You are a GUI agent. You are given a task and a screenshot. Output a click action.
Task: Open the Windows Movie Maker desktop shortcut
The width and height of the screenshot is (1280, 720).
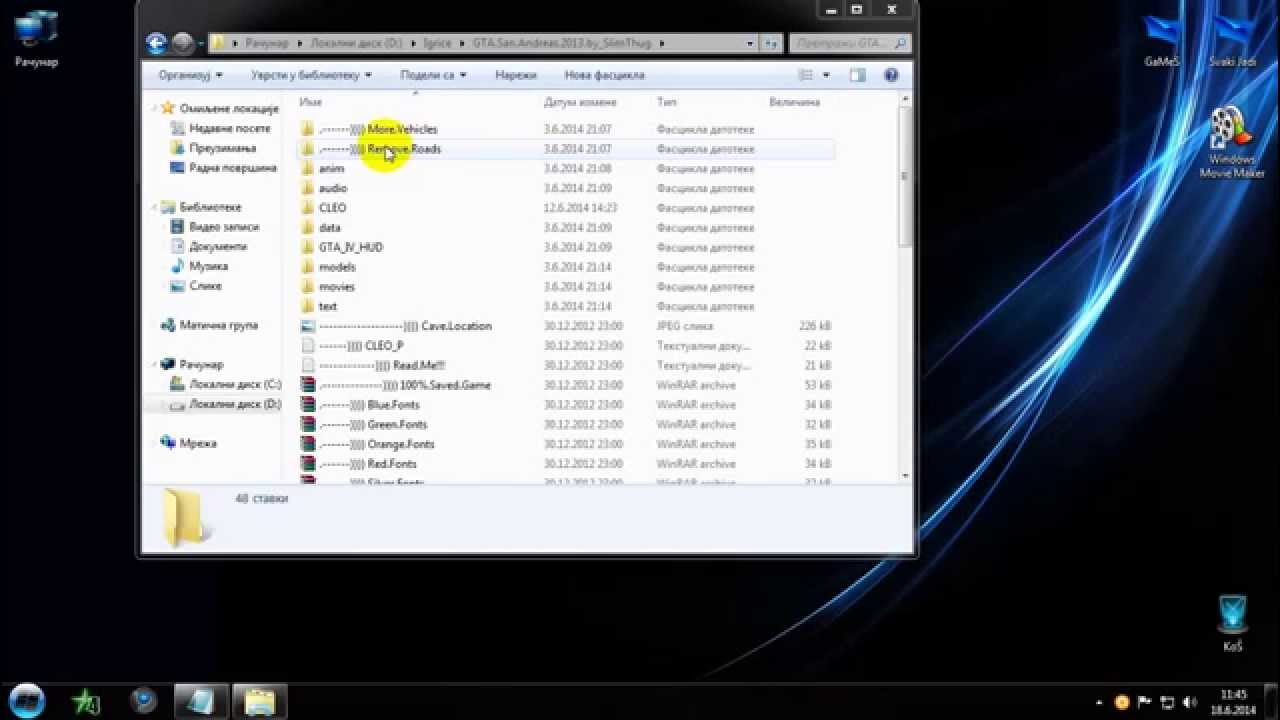[x=1232, y=143]
